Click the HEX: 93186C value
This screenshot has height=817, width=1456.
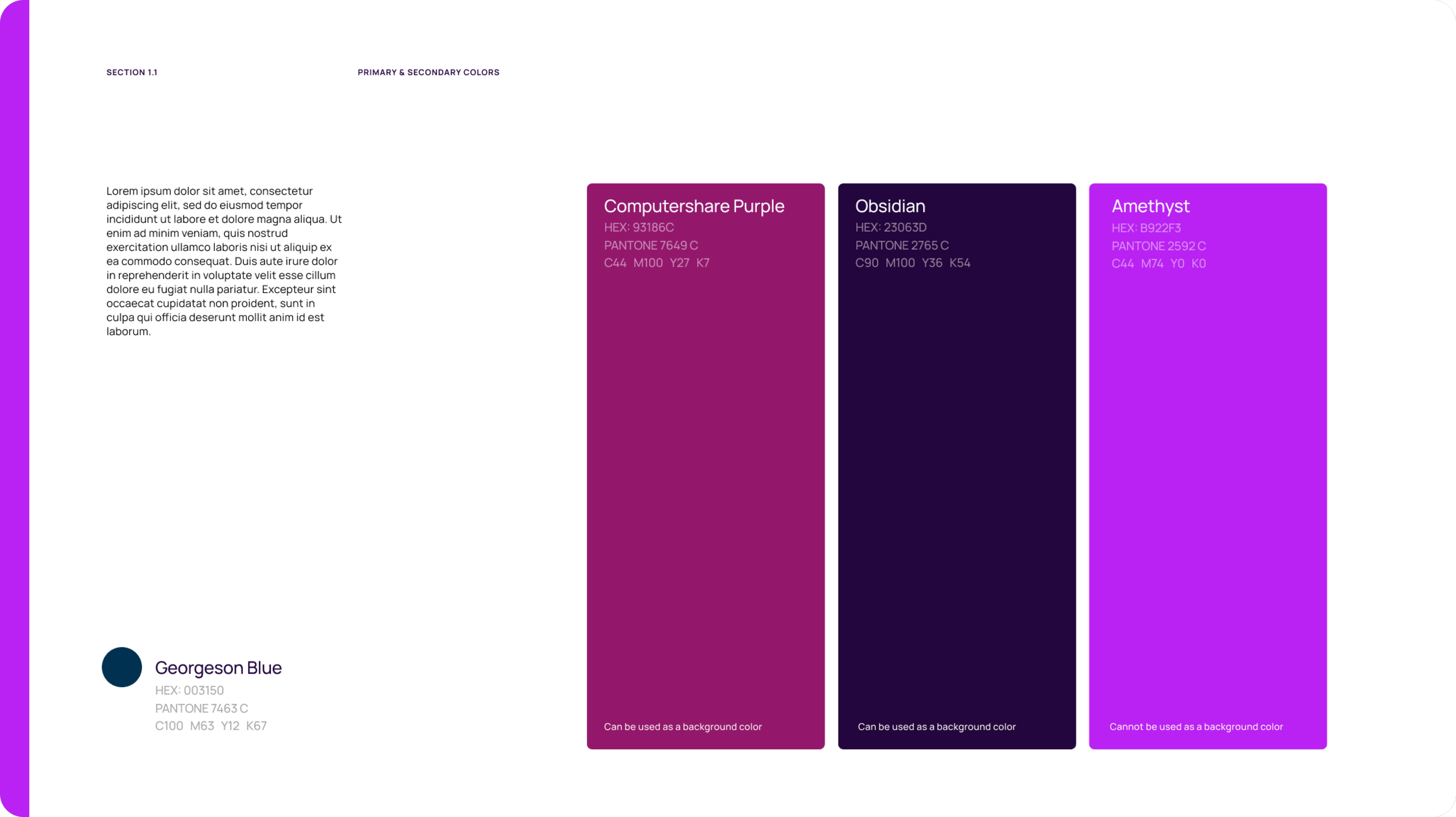638,228
